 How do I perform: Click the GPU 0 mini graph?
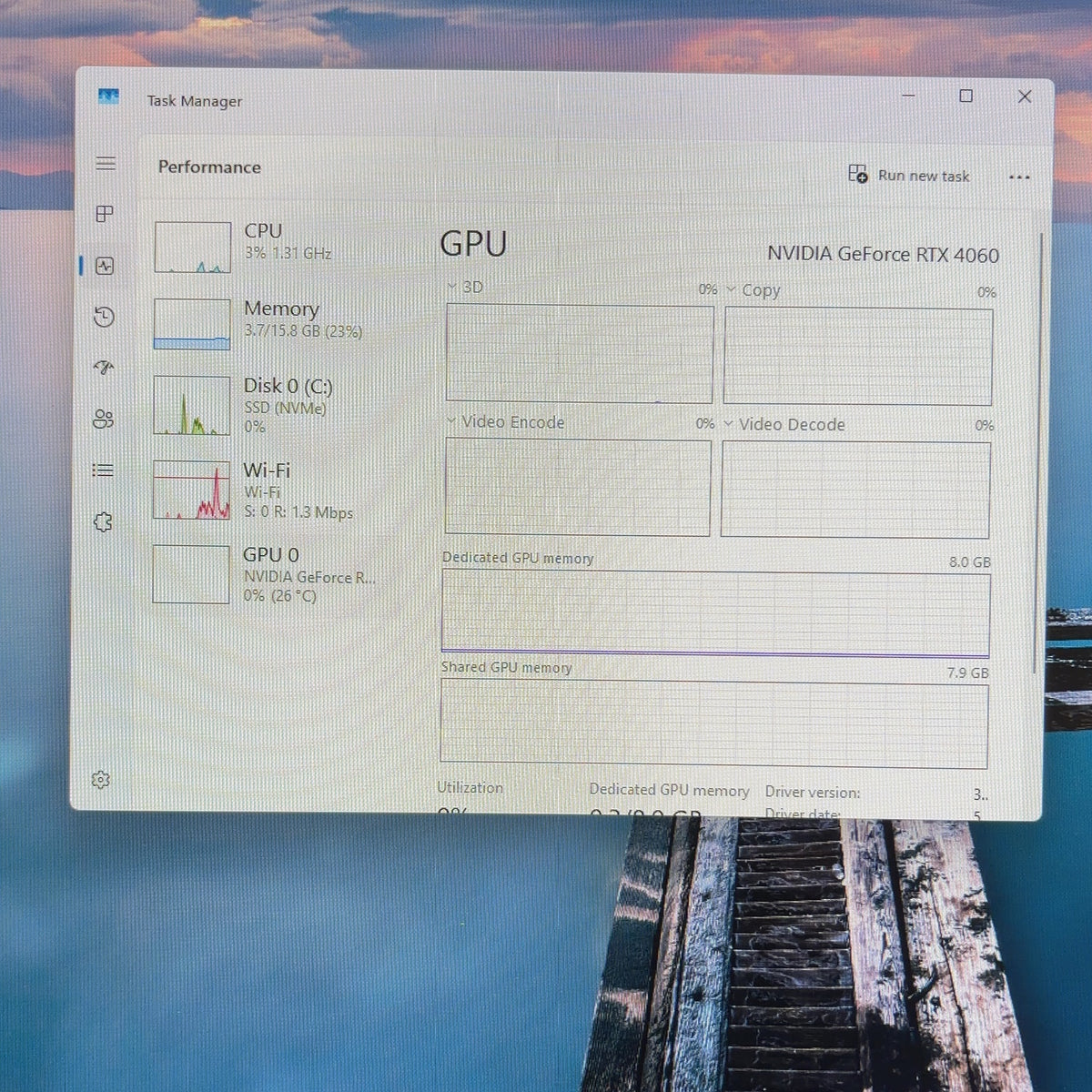point(191,574)
